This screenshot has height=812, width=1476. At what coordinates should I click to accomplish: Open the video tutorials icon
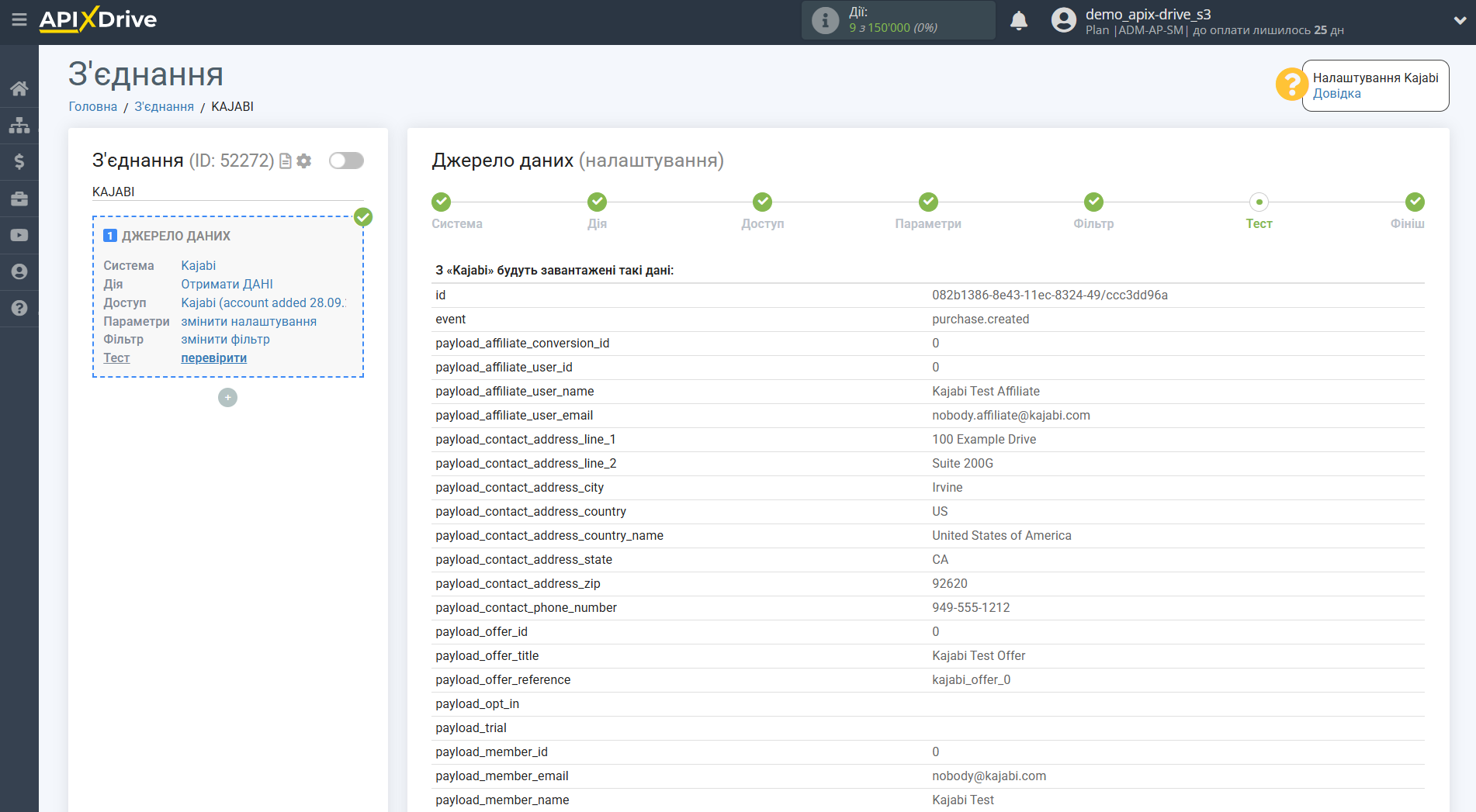(x=19, y=235)
